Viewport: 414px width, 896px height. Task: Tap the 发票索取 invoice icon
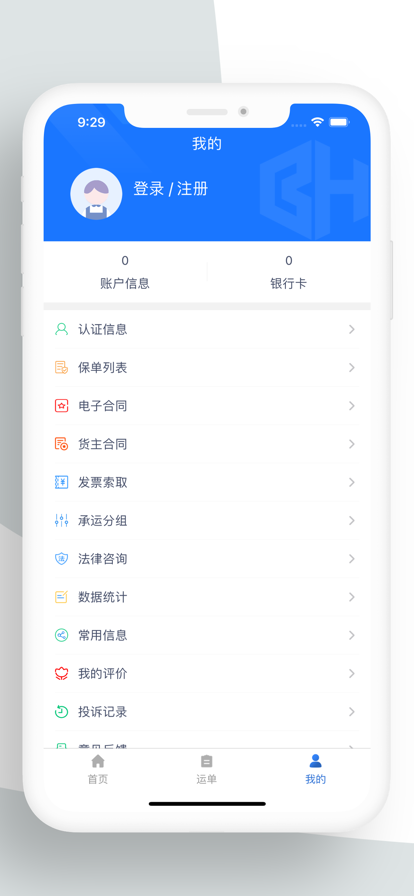[x=61, y=482]
